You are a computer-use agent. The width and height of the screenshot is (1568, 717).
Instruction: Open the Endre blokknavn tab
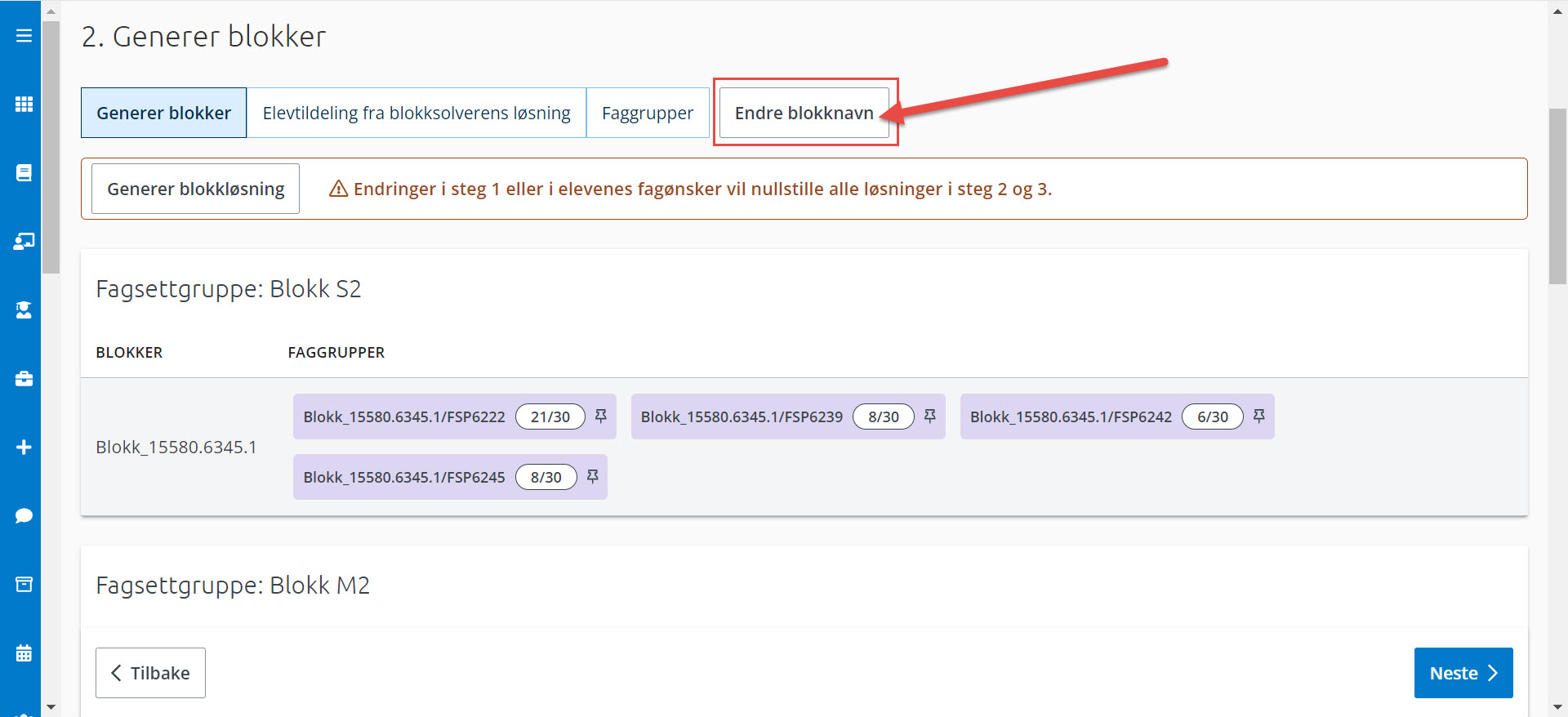(x=804, y=113)
